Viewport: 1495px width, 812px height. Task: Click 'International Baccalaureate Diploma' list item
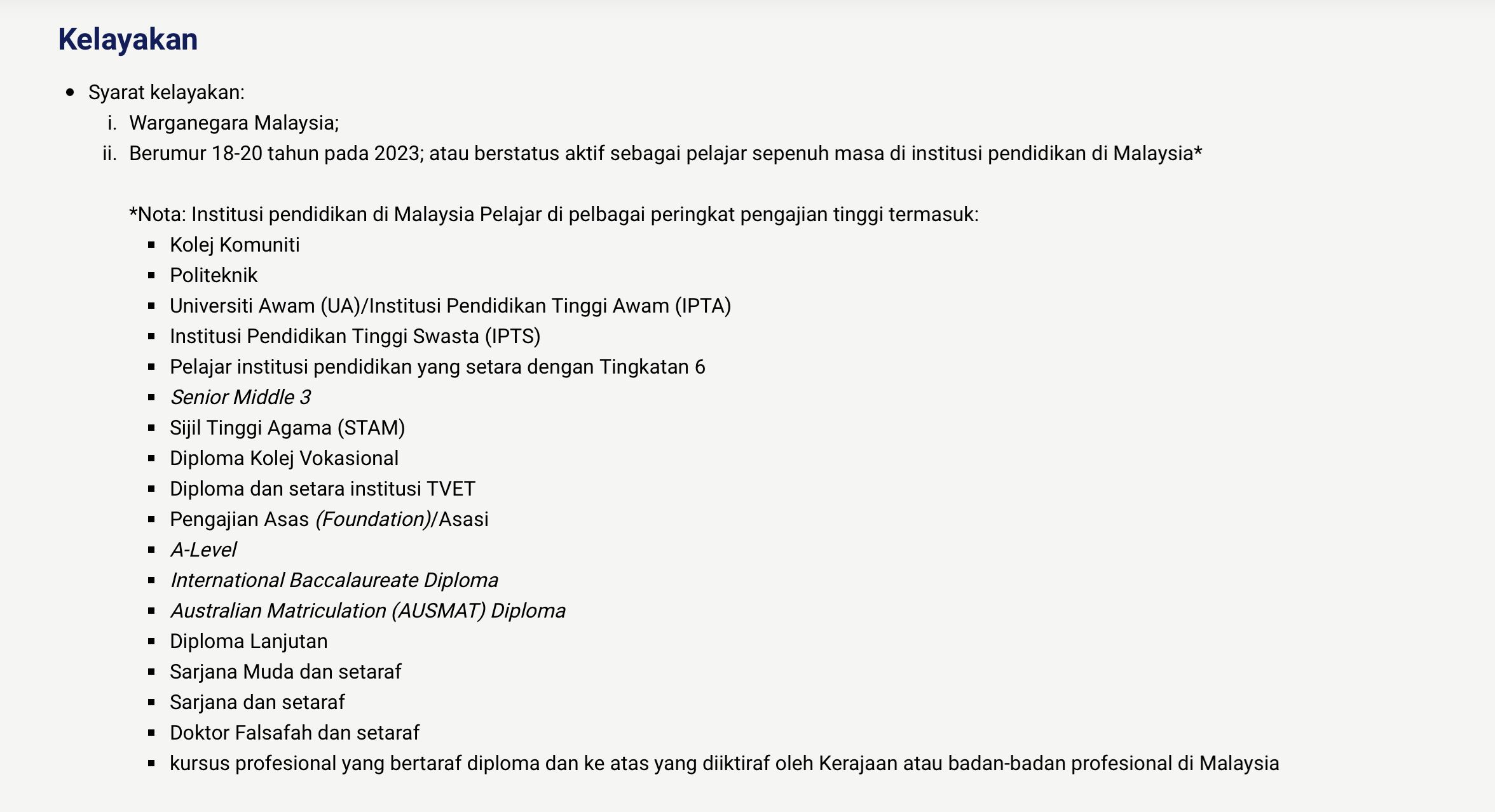point(334,581)
